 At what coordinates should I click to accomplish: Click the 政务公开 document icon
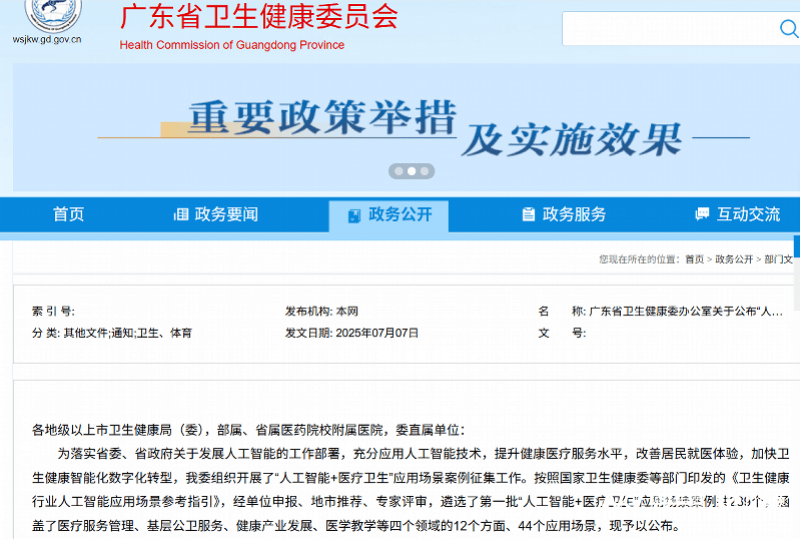click(354, 215)
